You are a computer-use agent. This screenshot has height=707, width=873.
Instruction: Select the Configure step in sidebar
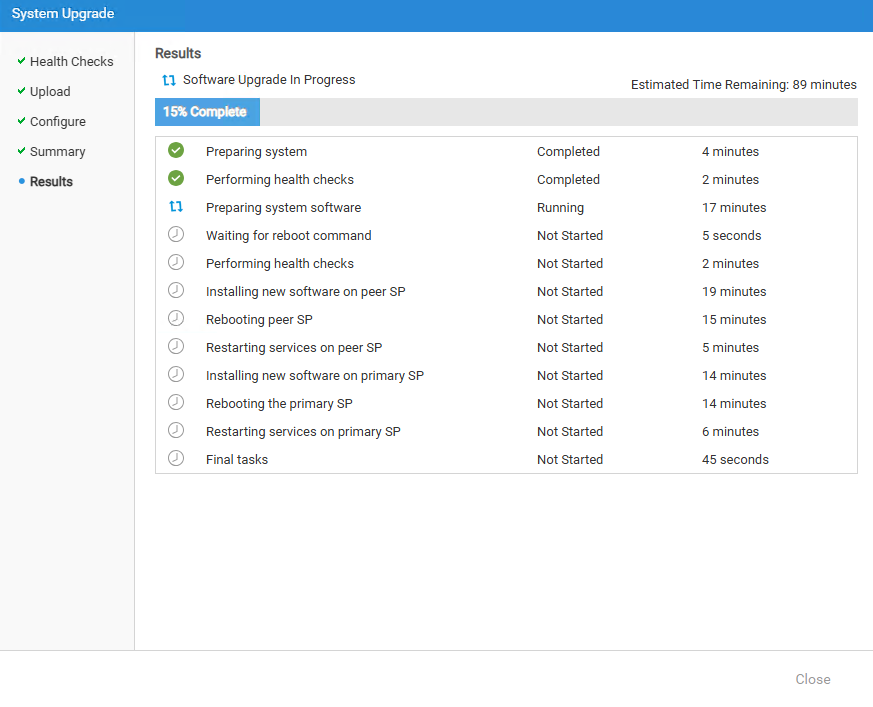coord(57,121)
